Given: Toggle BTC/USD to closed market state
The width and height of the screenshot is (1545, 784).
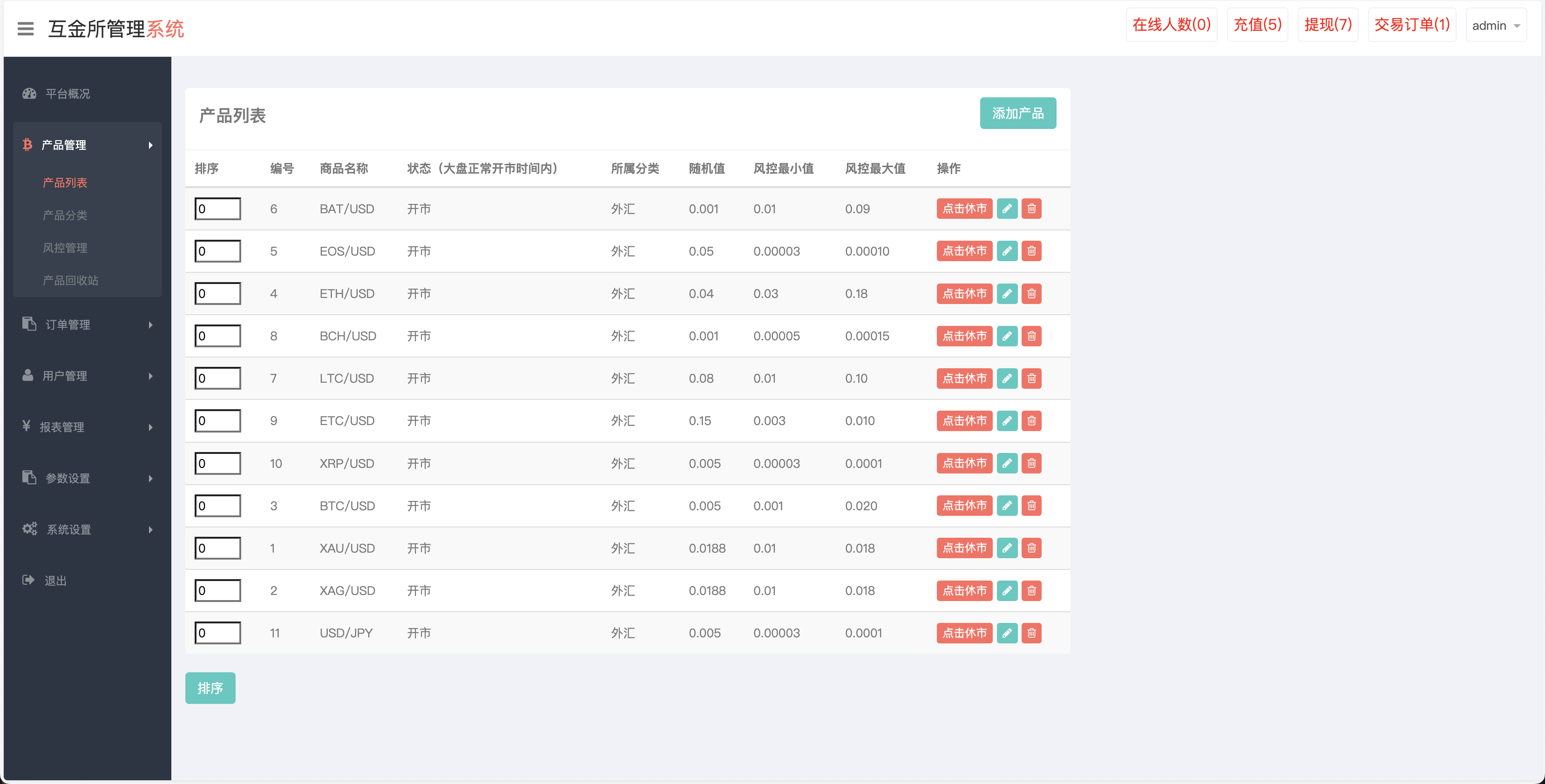Looking at the screenshot, I should pyautogui.click(x=964, y=506).
